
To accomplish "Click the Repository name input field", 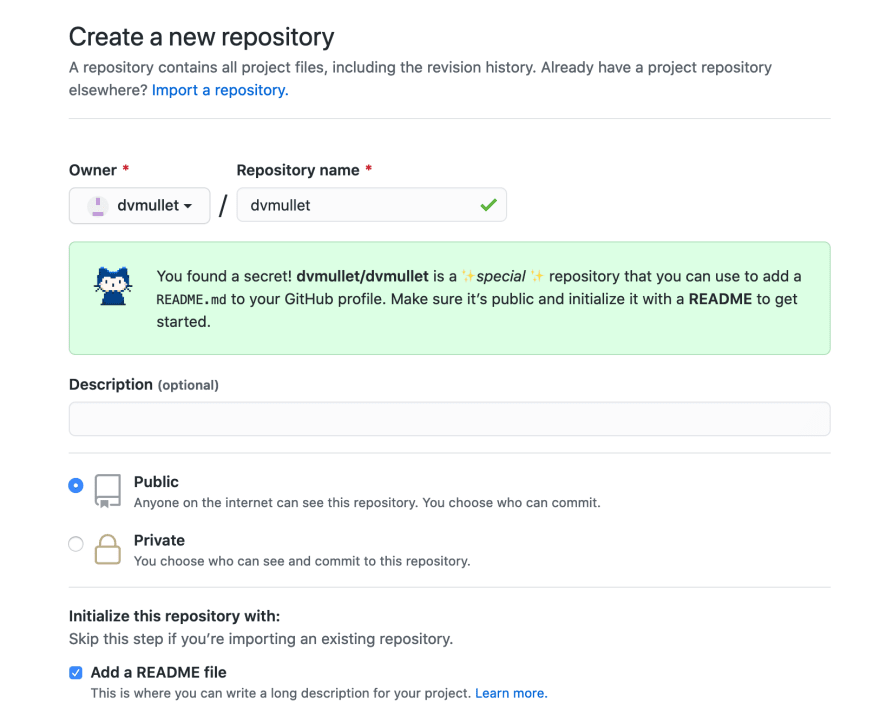I will [372, 205].
